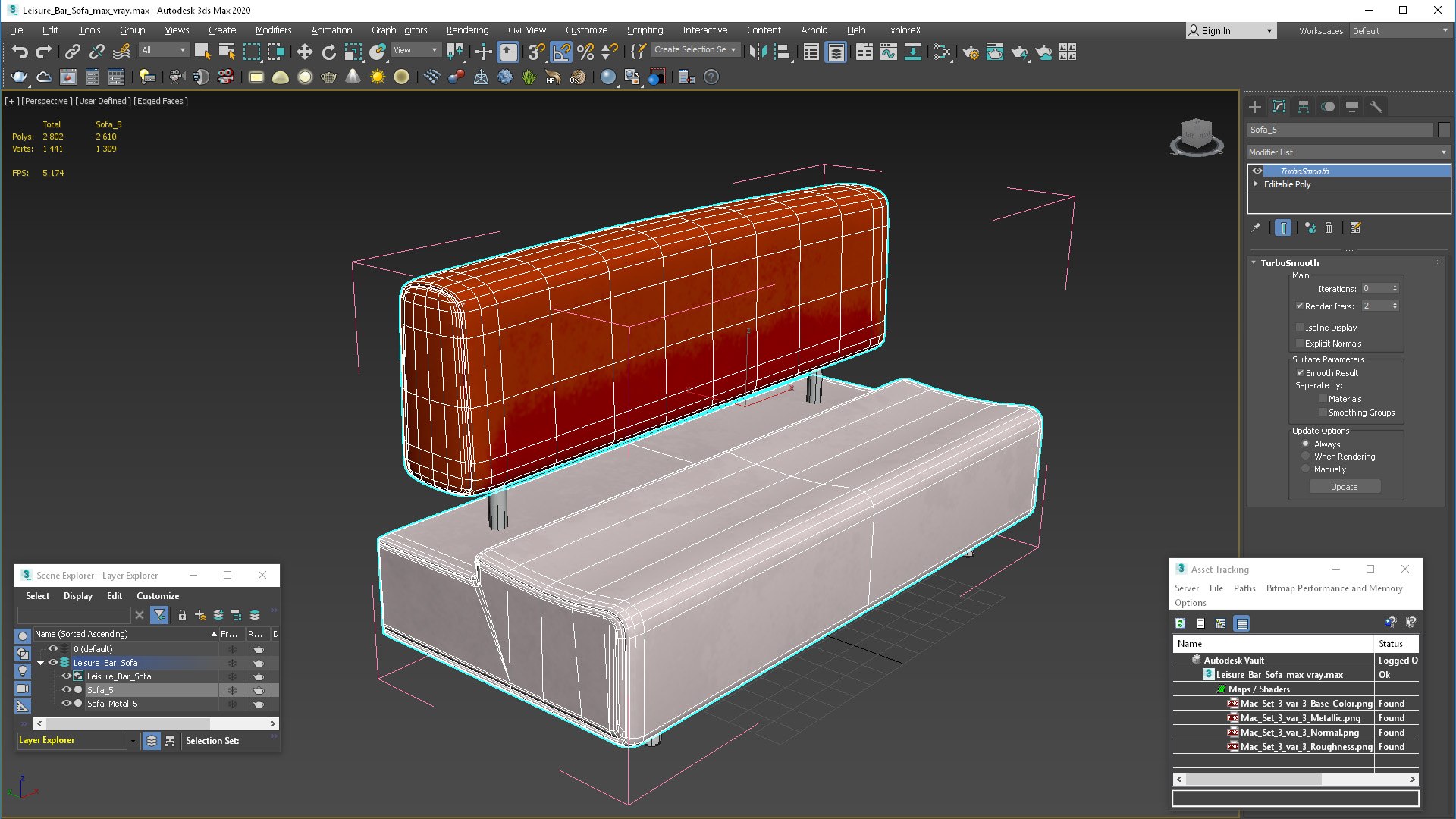Open the Utilities wrench panel tab

coord(1376,107)
